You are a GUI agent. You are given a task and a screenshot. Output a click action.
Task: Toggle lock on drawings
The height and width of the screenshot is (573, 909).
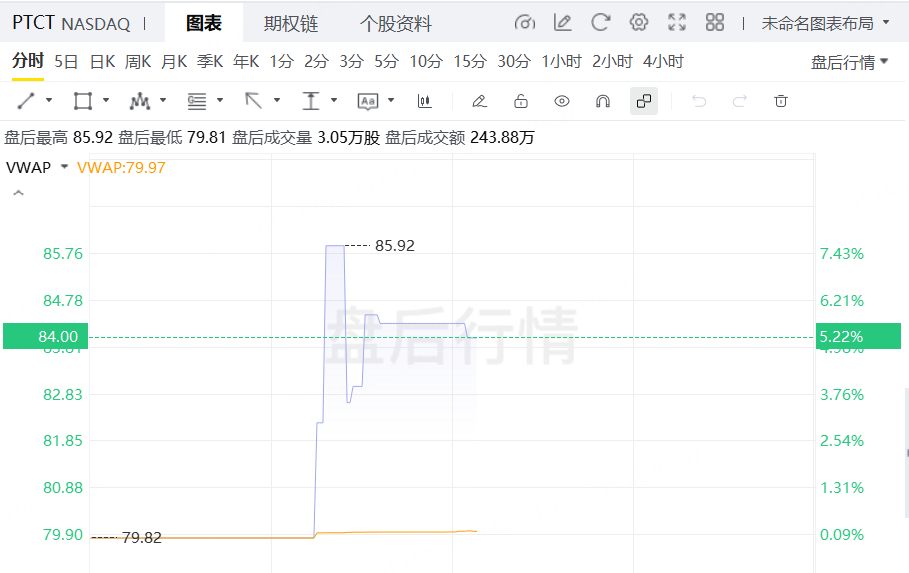(521, 101)
